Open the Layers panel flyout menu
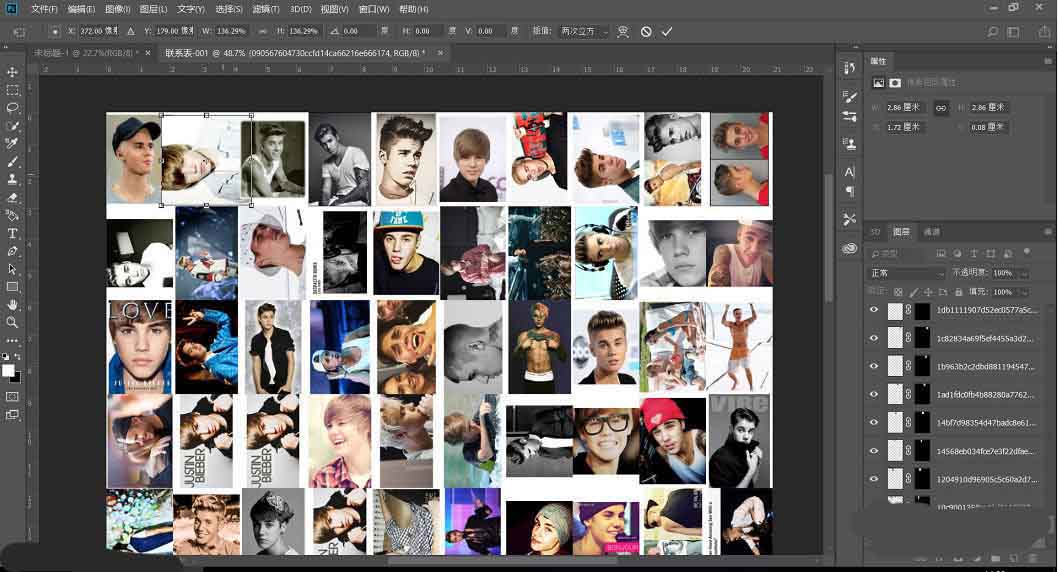This screenshot has width=1058, height=572. (x=1048, y=231)
